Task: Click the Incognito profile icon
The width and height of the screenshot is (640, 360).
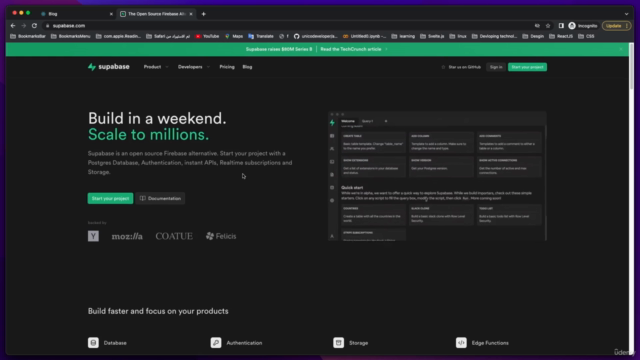Action: (583, 26)
